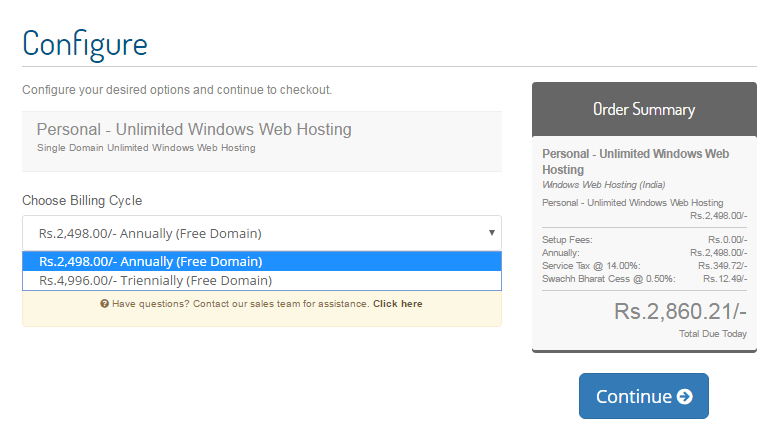This screenshot has width=780, height=428.
Task: Select the Annually Rs.2,498.00 option
Action: point(150,262)
